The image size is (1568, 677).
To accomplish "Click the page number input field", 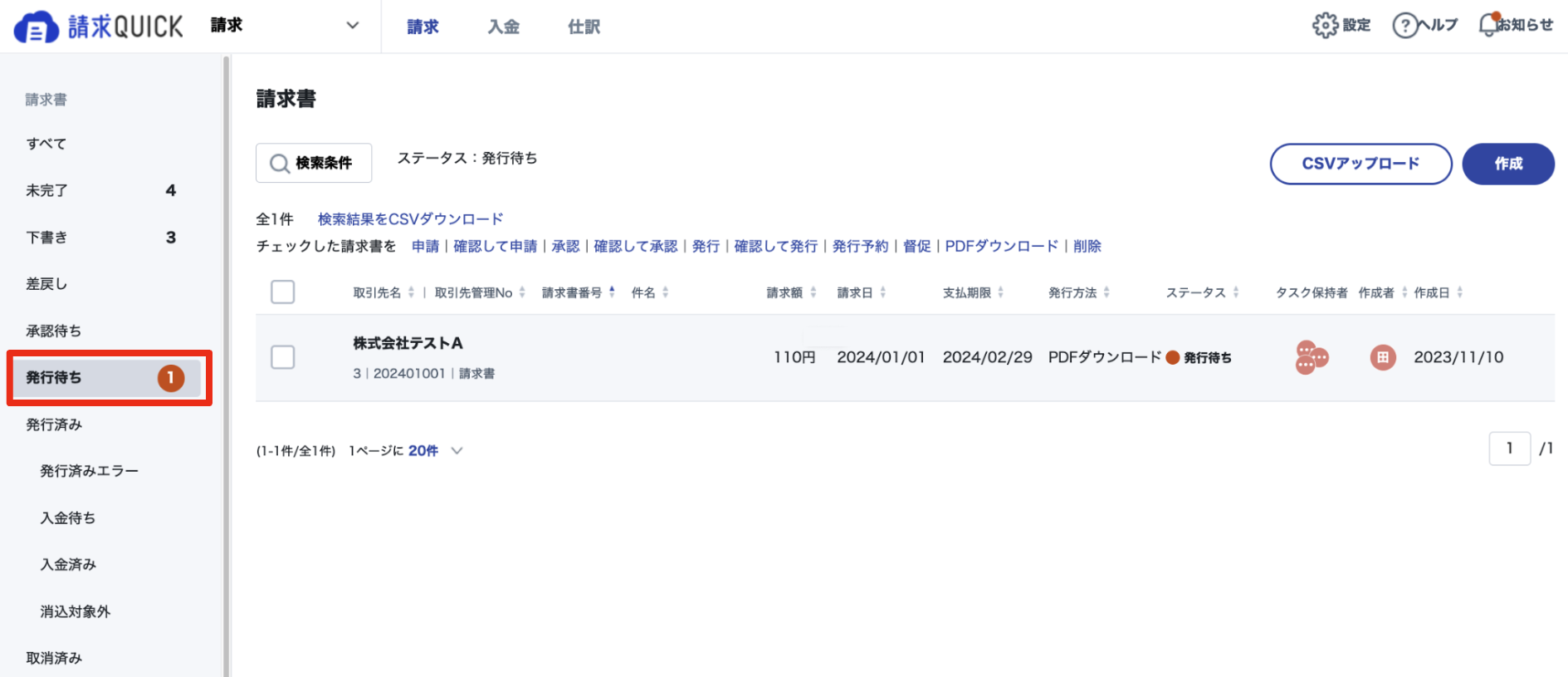I will [x=1509, y=449].
